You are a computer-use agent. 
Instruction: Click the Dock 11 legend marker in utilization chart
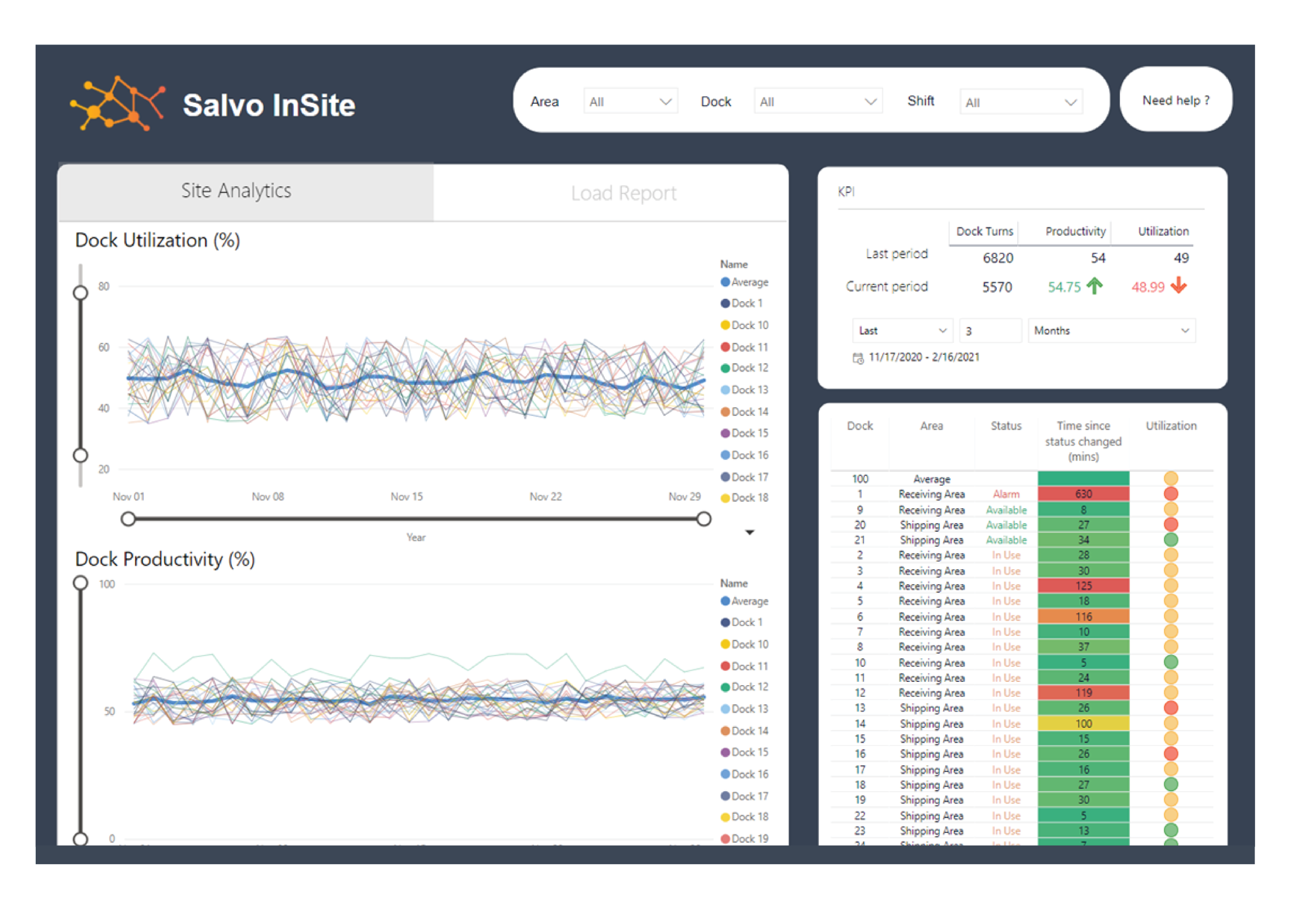[x=725, y=347]
